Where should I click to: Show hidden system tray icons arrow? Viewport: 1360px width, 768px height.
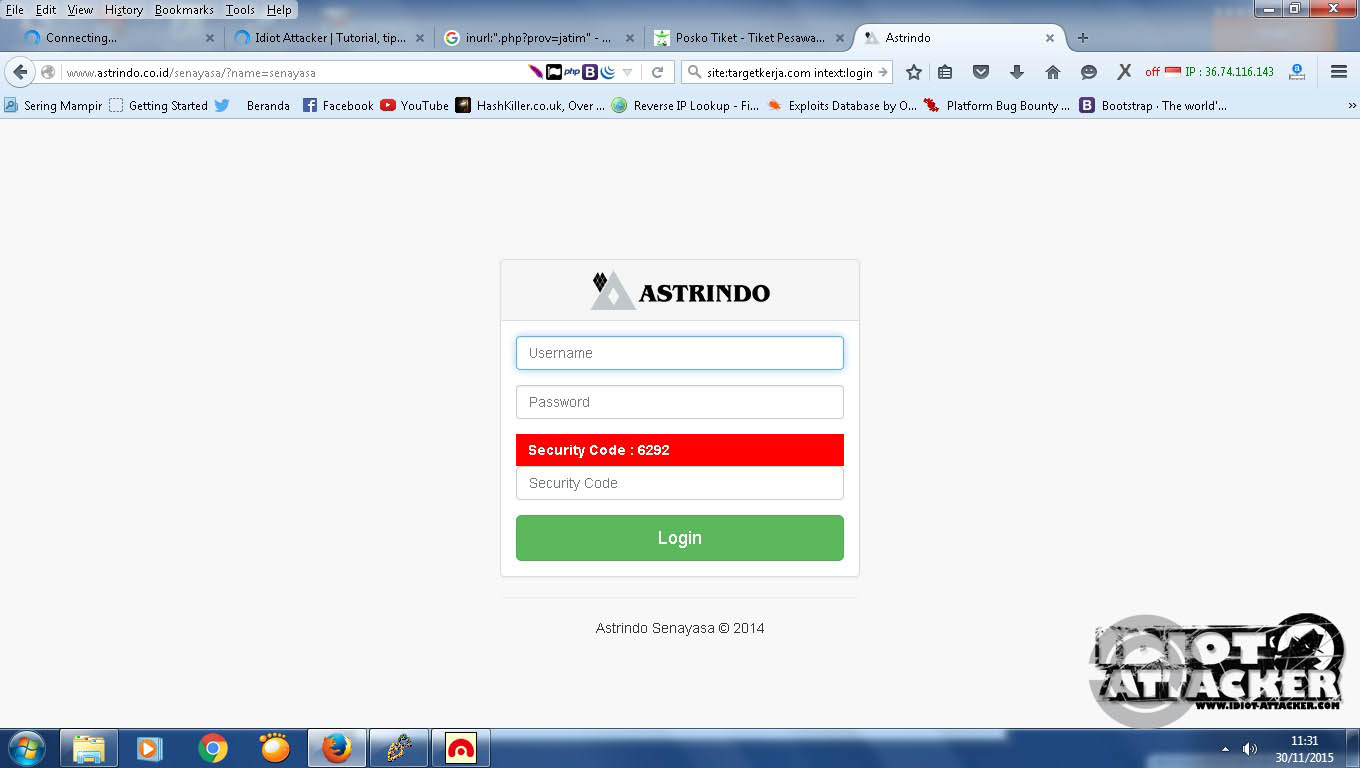(x=1225, y=748)
